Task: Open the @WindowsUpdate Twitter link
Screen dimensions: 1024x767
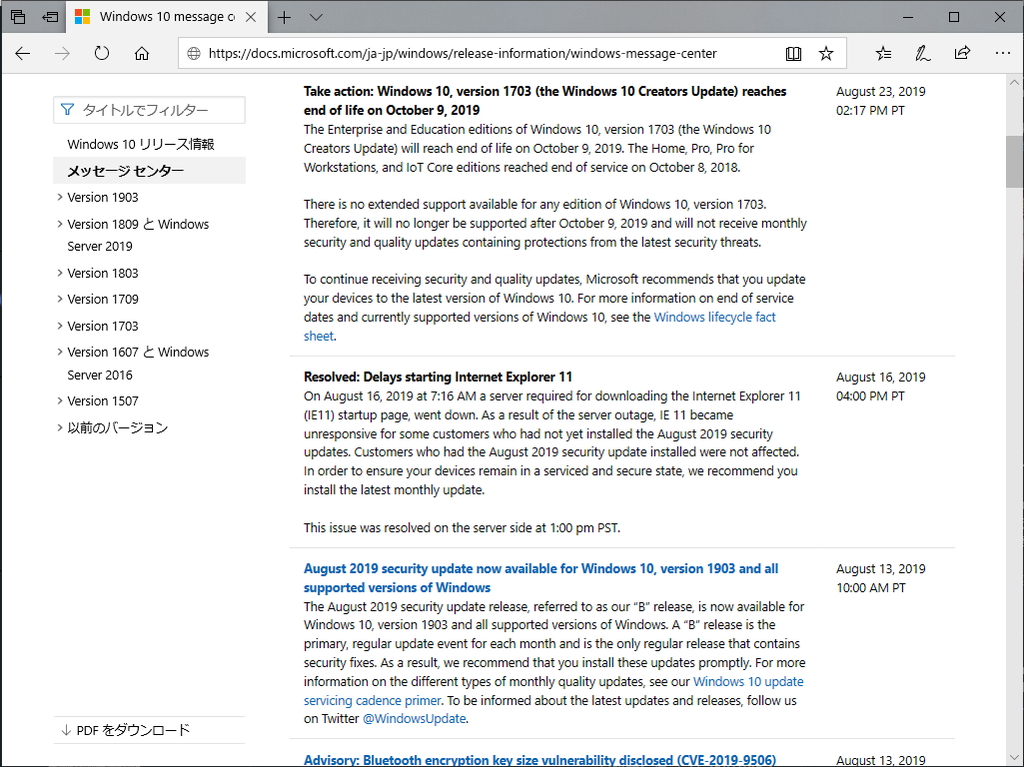Action: click(414, 719)
